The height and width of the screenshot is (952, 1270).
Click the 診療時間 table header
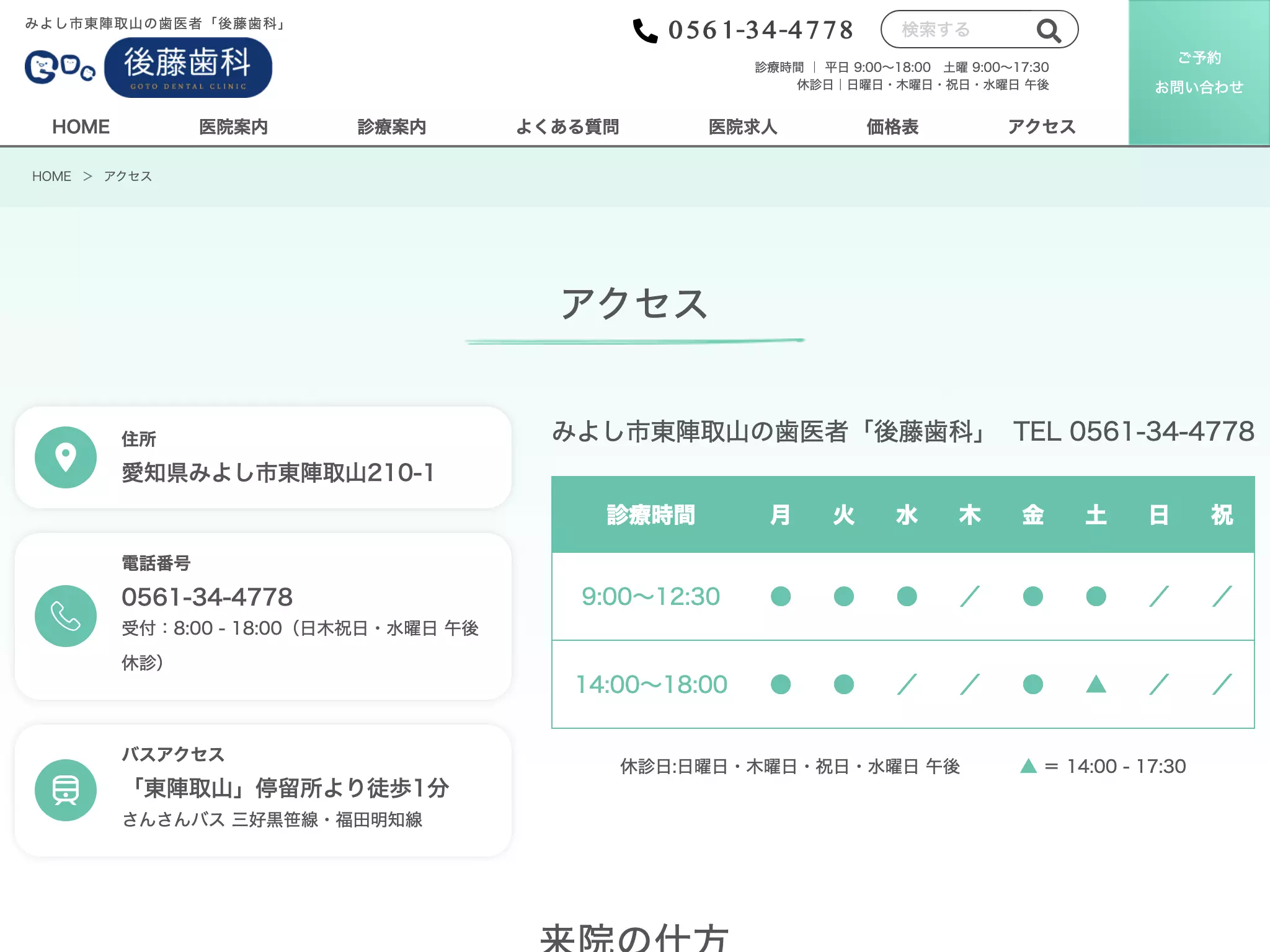(x=651, y=515)
